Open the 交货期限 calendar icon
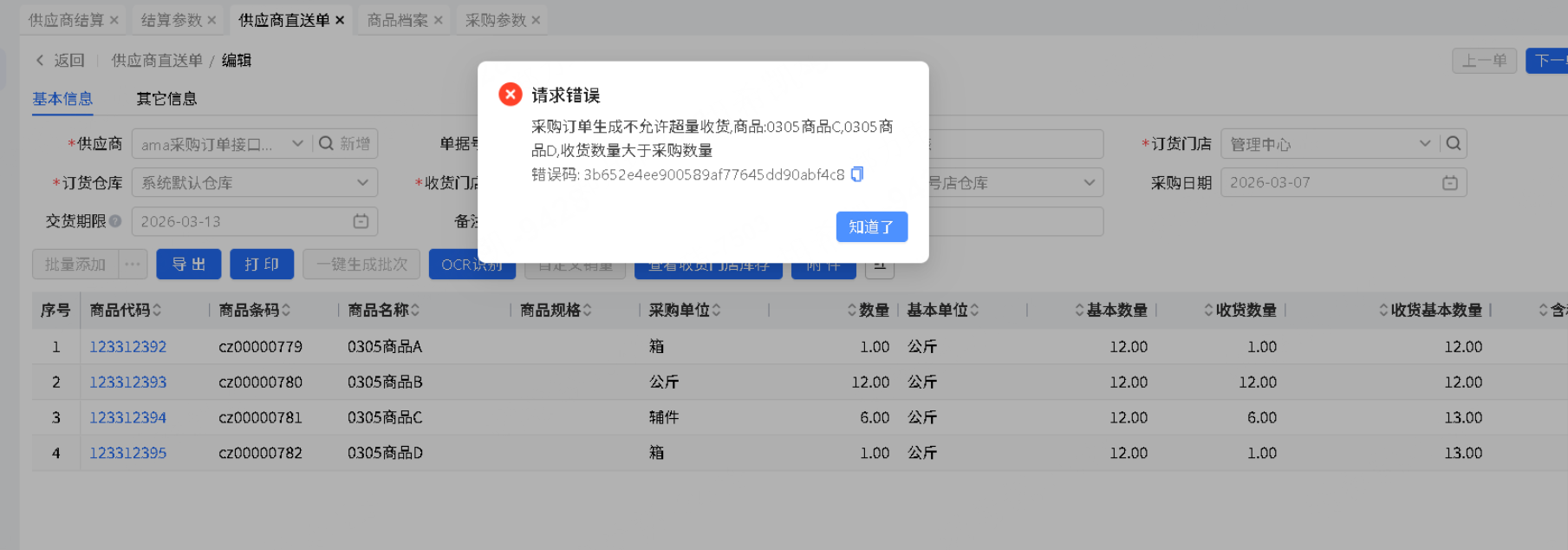Image resolution: width=1568 pixels, height=550 pixels. pos(361,221)
